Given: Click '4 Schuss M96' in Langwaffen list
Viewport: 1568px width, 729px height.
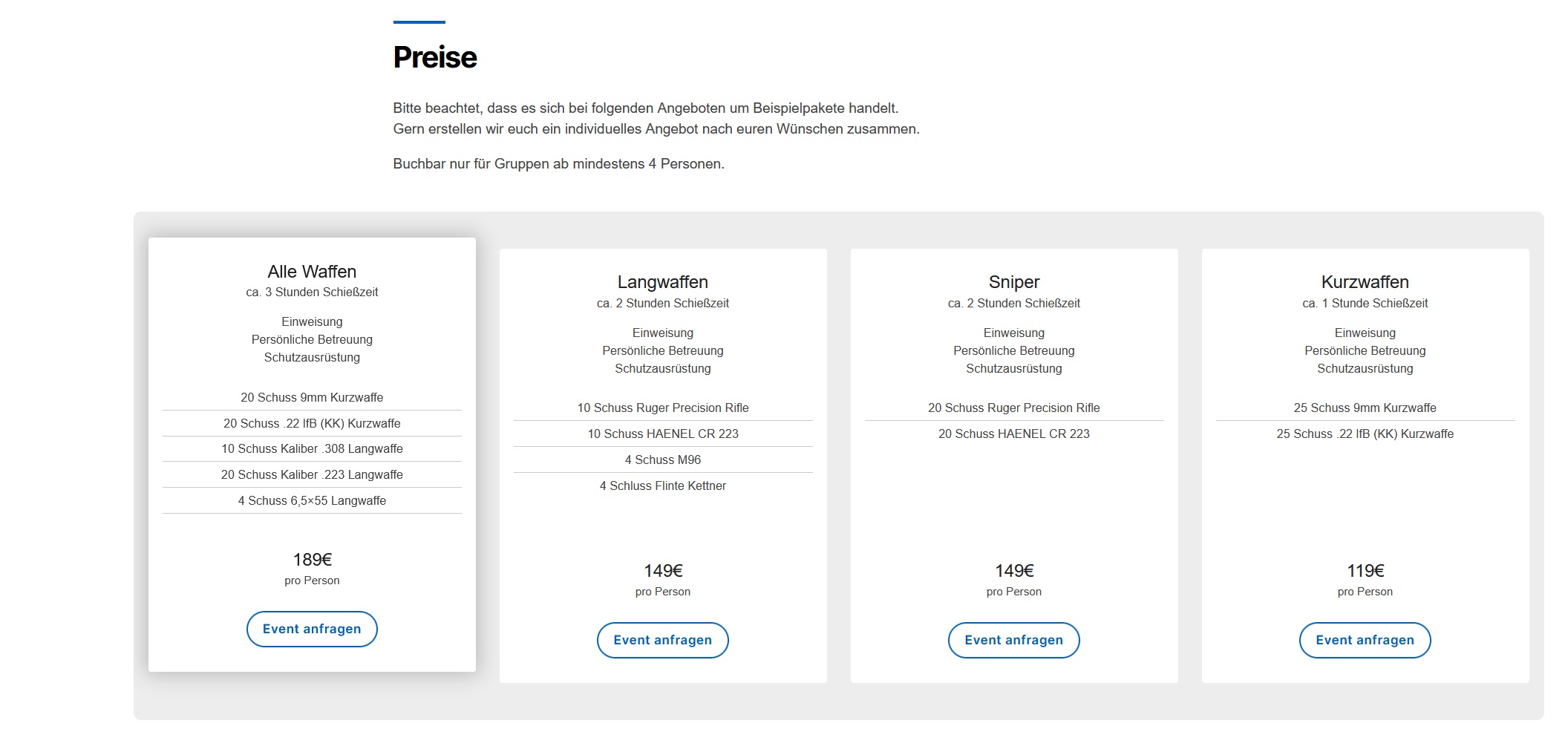Looking at the screenshot, I should [x=662, y=460].
